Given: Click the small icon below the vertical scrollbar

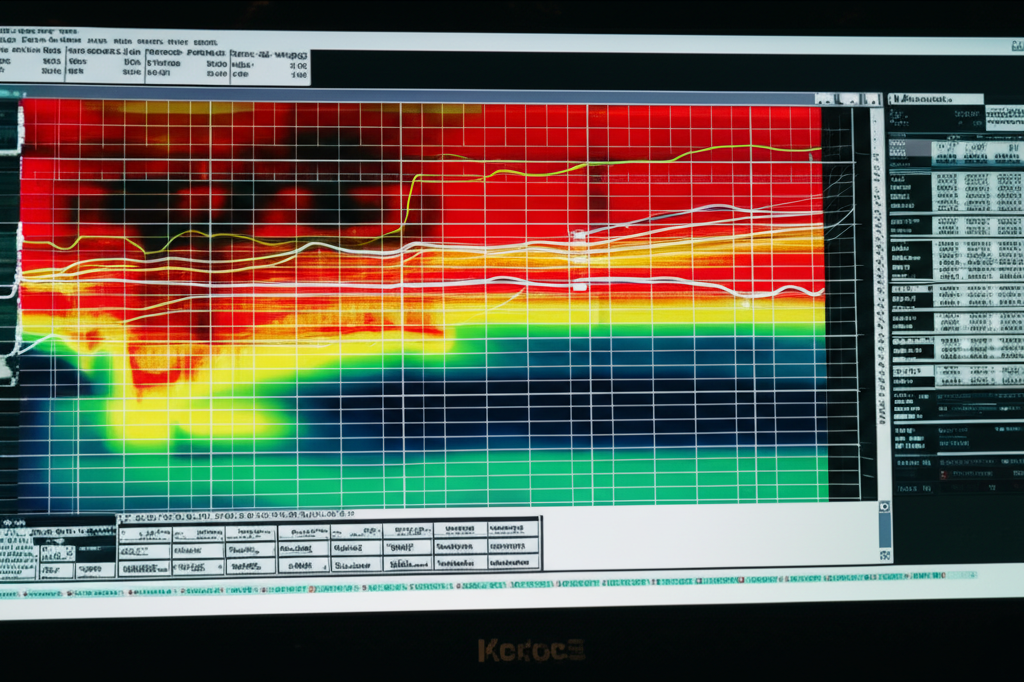Looking at the screenshot, I should click(x=884, y=552).
